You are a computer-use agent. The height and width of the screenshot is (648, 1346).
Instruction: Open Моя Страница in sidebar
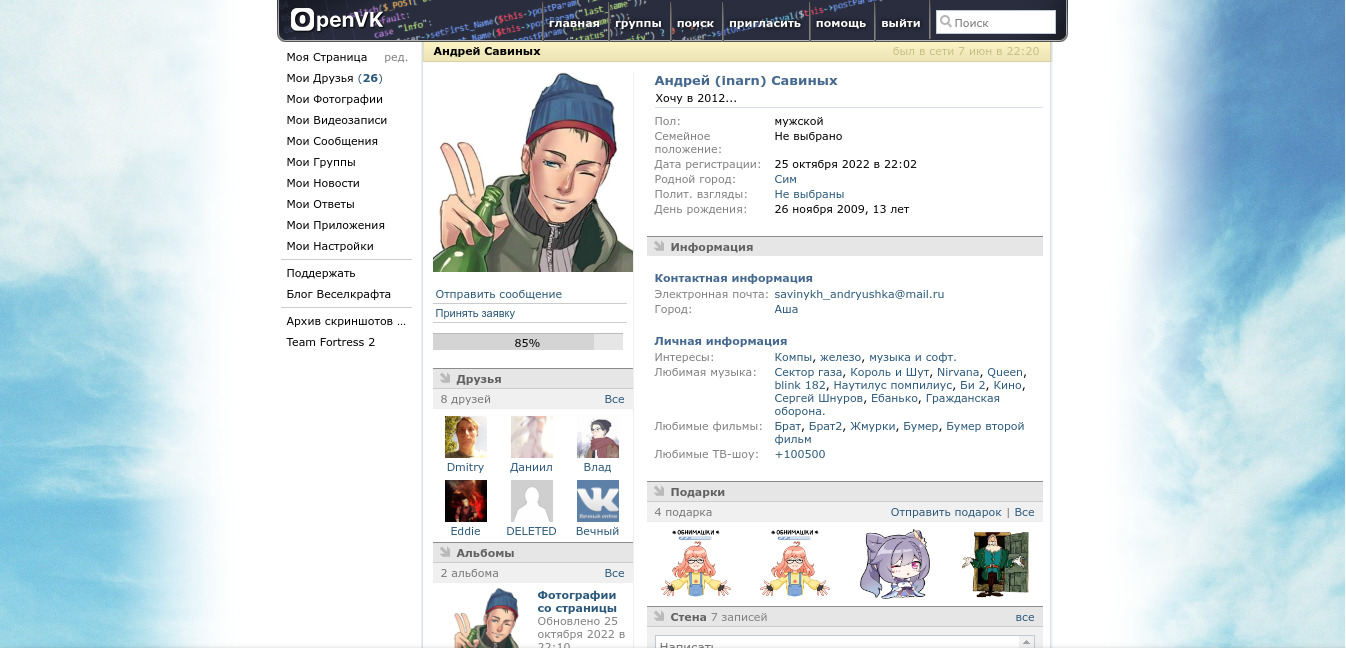pos(327,57)
